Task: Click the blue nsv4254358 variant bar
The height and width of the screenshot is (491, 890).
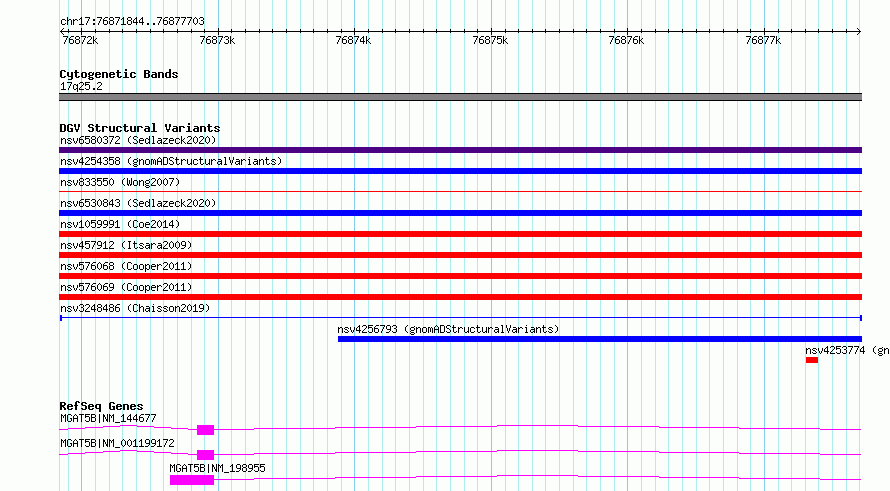Action: click(x=460, y=171)
